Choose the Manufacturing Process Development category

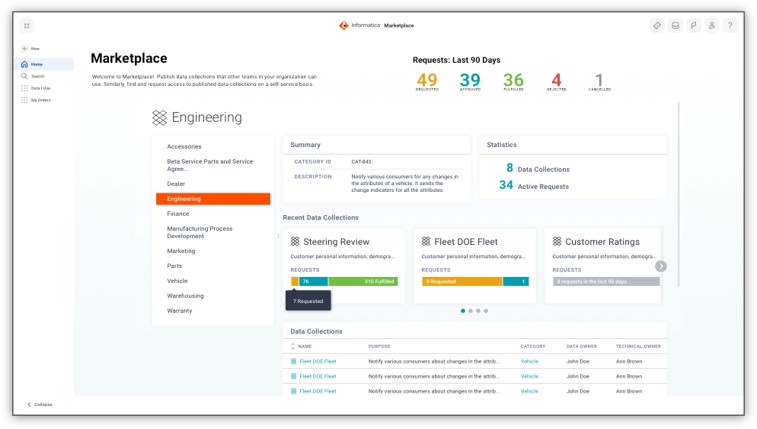tap(199, 232)
